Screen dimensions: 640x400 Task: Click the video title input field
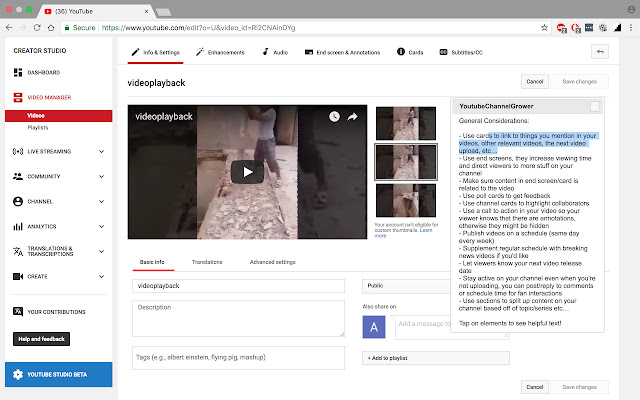238,286
